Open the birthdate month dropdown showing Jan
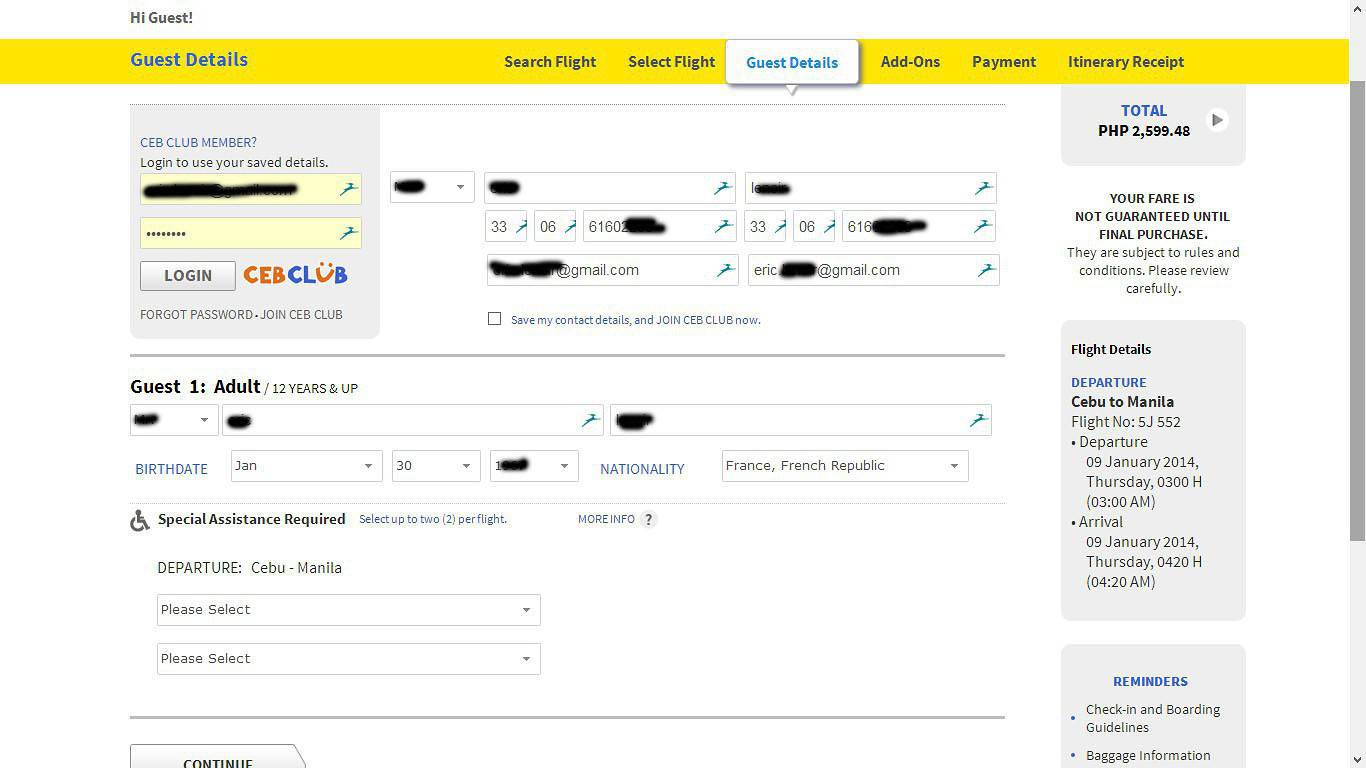The width and height of the screenshot is (1366, 768). click(x=306, y=466)
